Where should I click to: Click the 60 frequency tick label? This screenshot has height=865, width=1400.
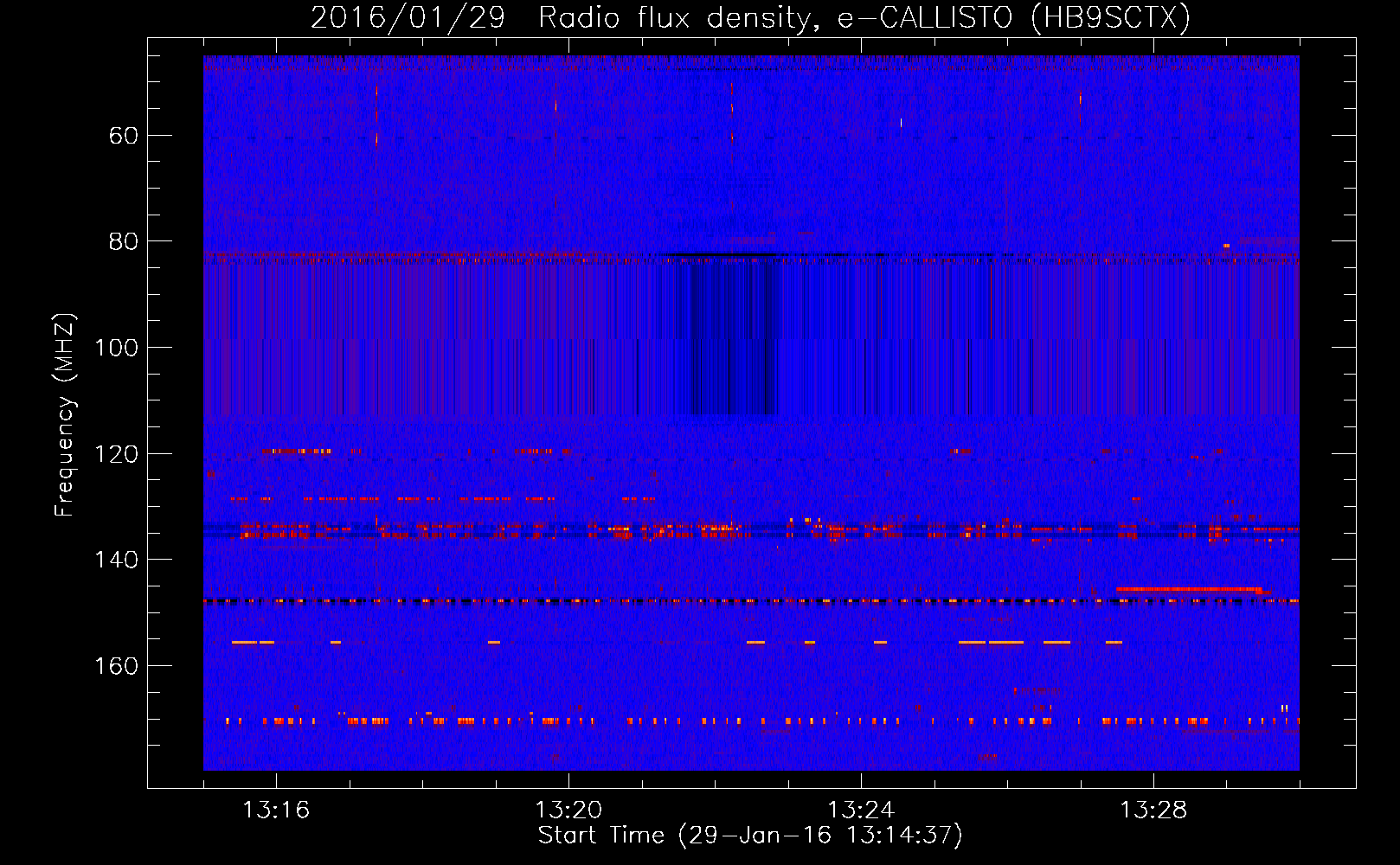coord(124,136)
